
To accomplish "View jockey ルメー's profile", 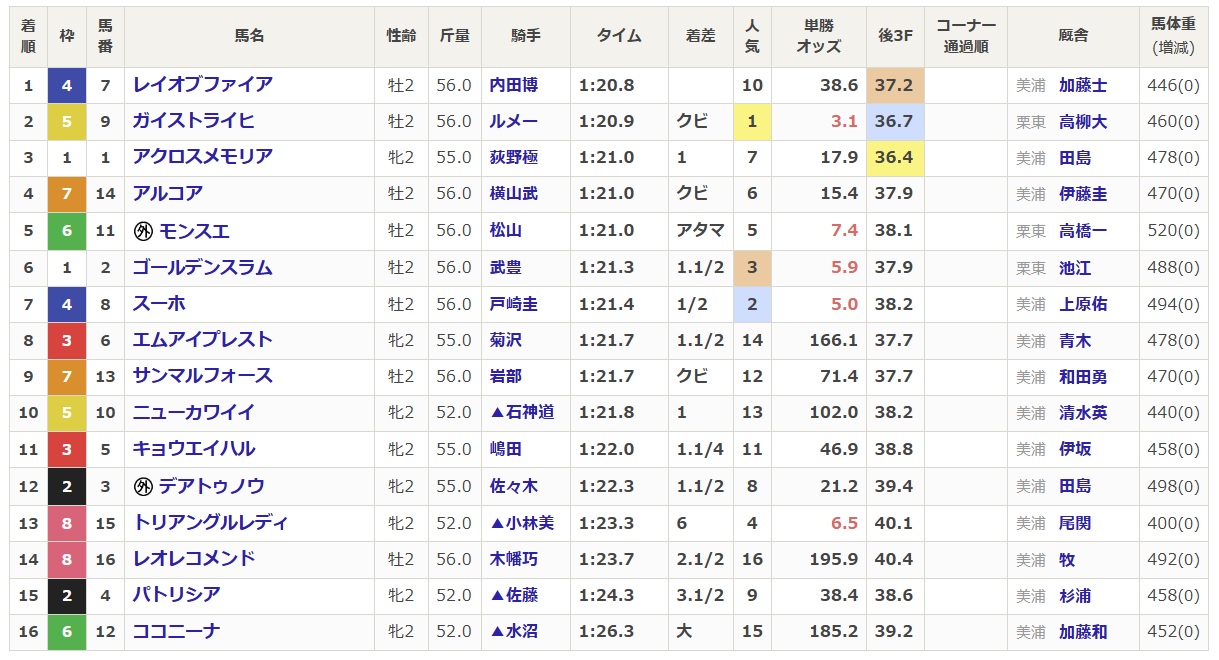I will 514,122.
